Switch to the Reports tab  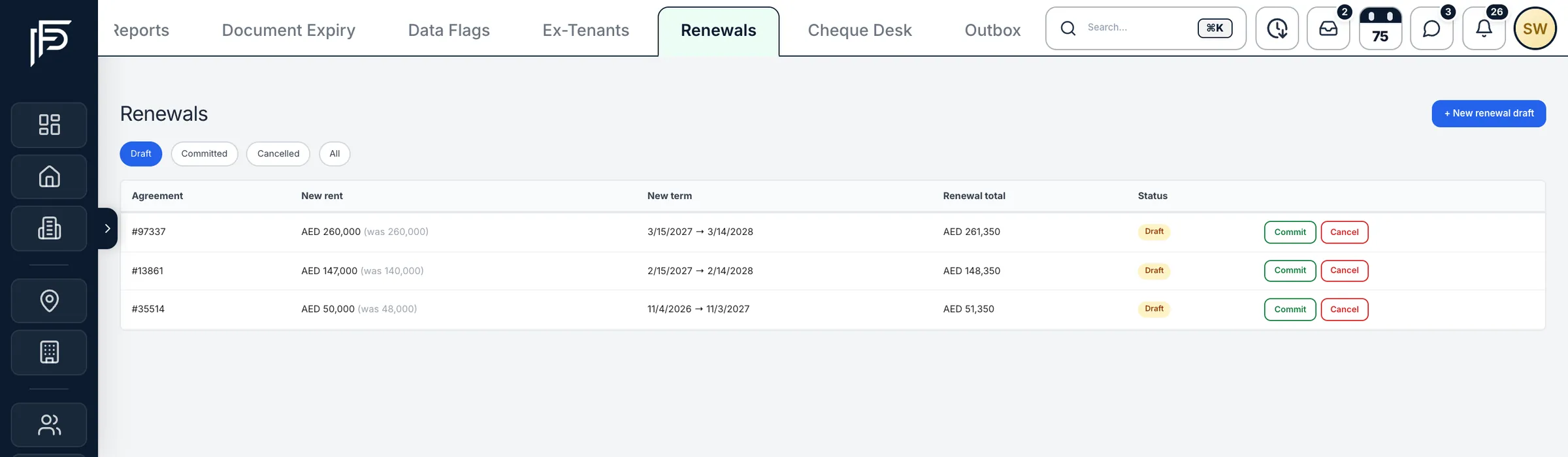[141, 30]
